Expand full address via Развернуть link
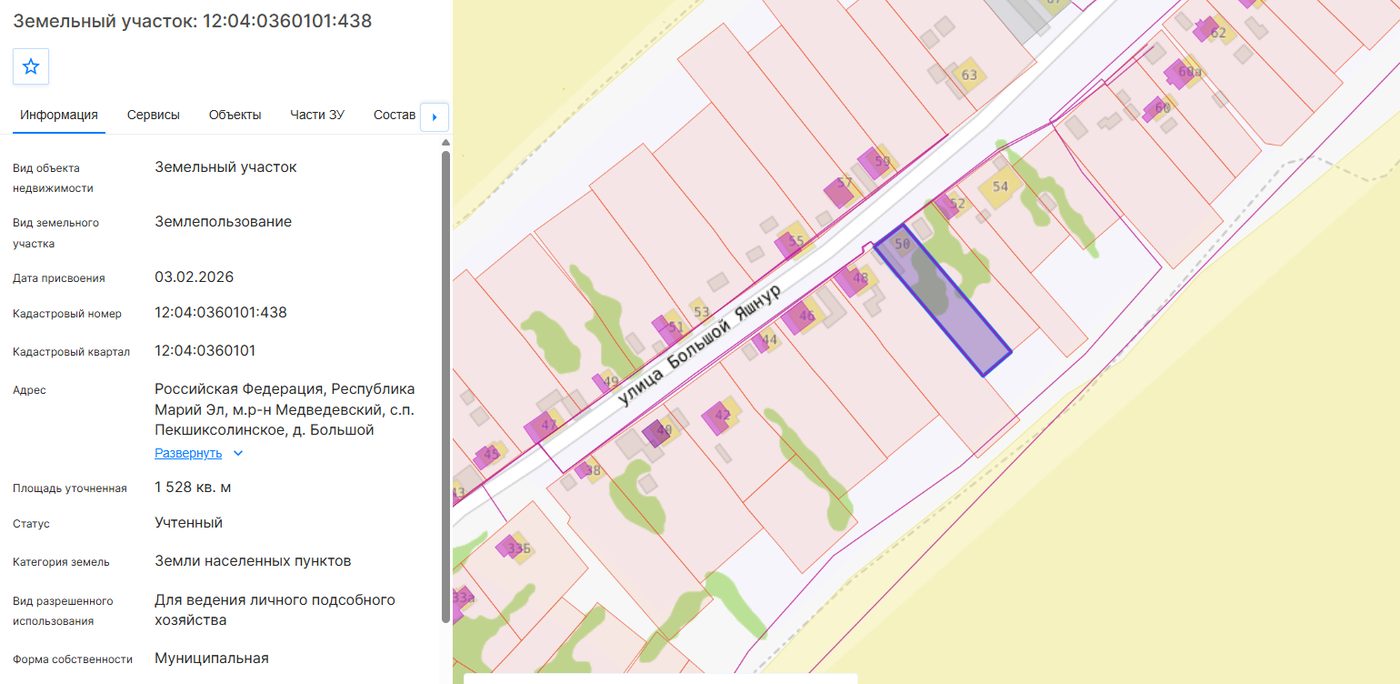 point(188,453)
